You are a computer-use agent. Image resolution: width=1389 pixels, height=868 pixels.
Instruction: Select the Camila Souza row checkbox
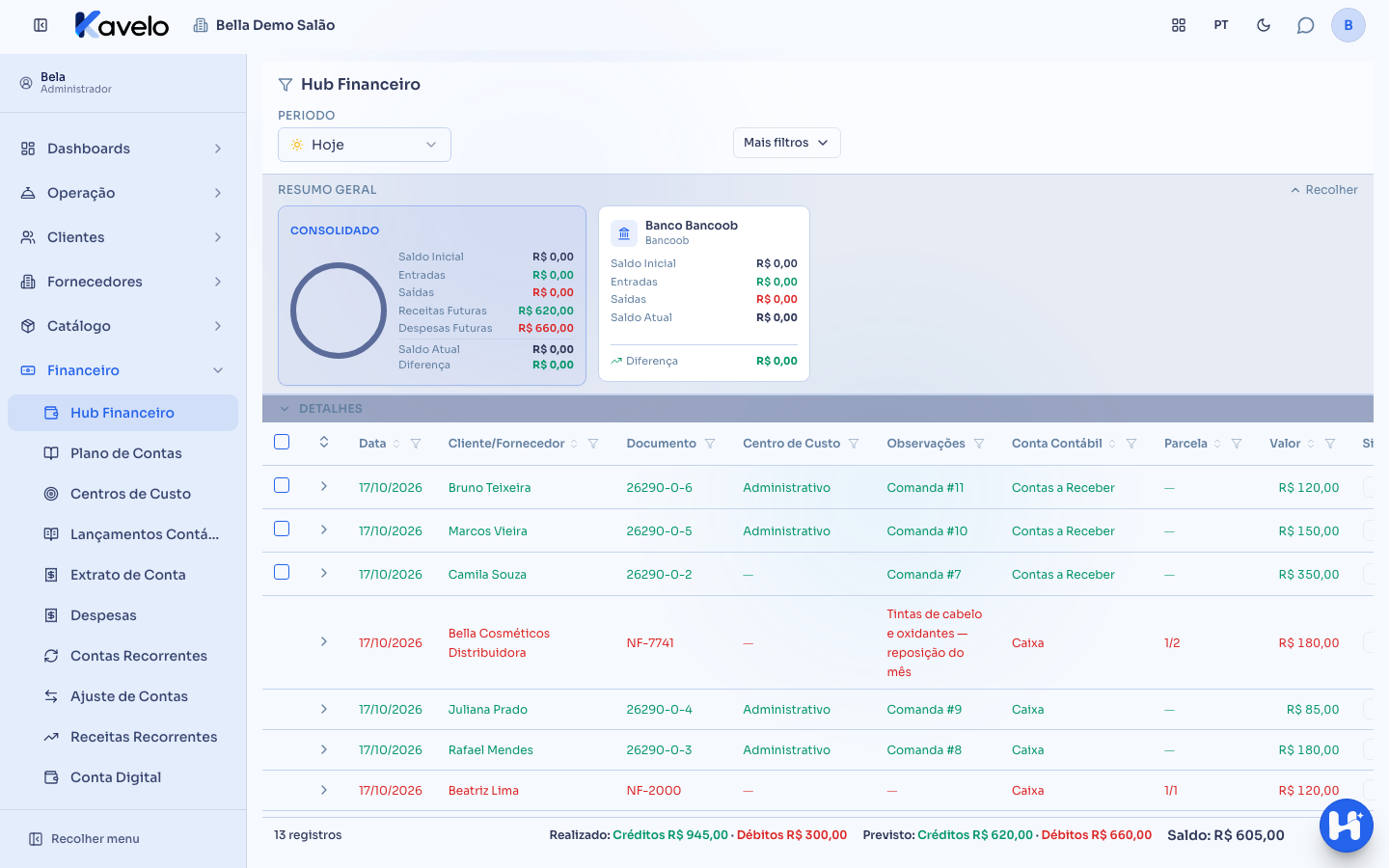282,572
